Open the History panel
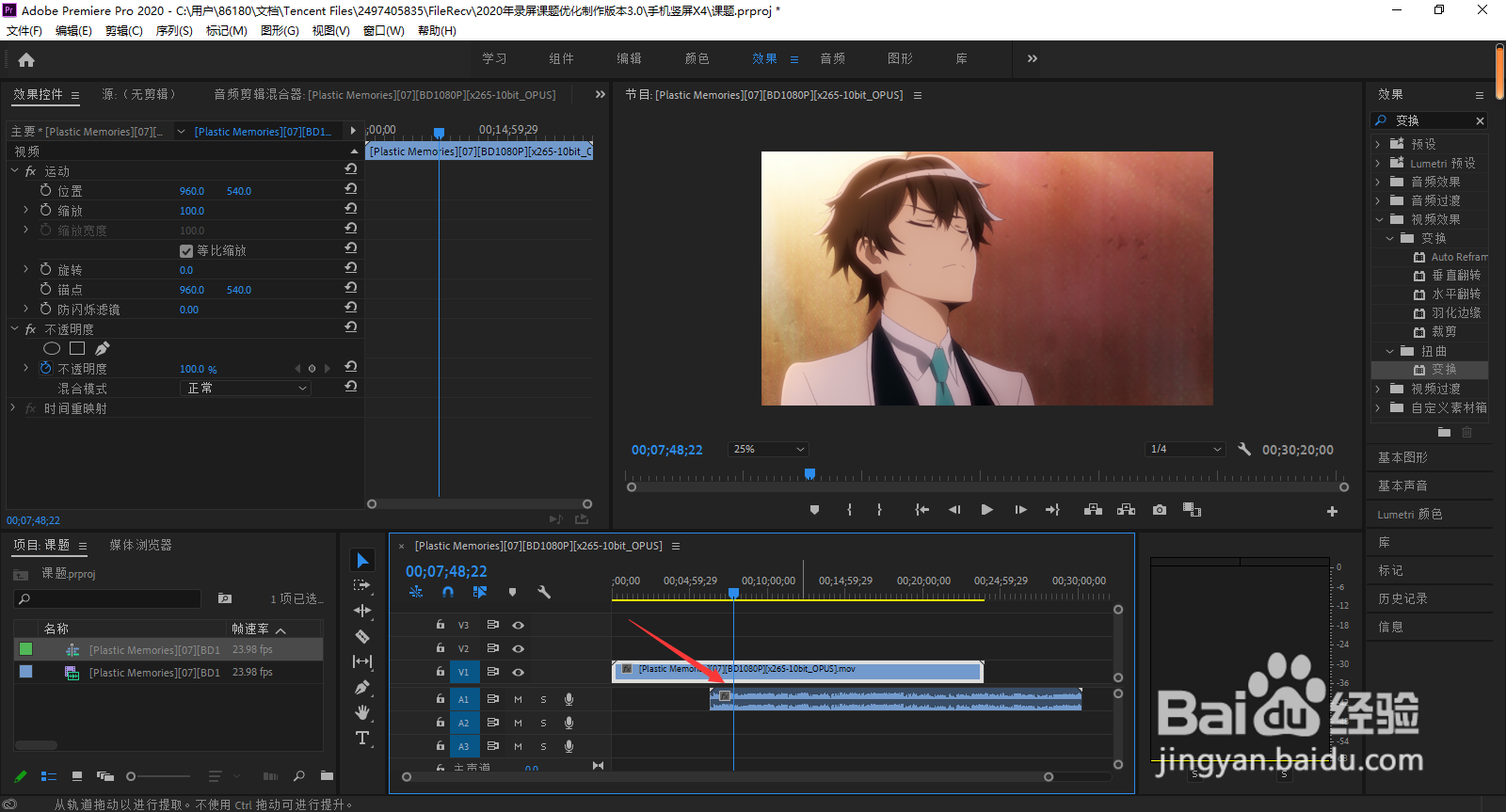1506x812 pixels. (1402, 598)
